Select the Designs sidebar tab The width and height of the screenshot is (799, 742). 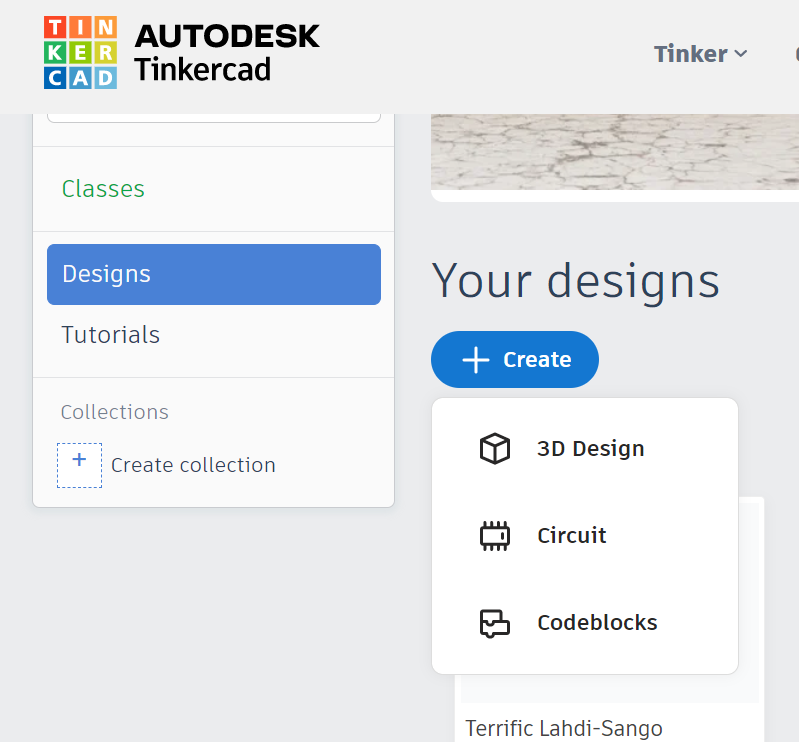tap(213, 274)
